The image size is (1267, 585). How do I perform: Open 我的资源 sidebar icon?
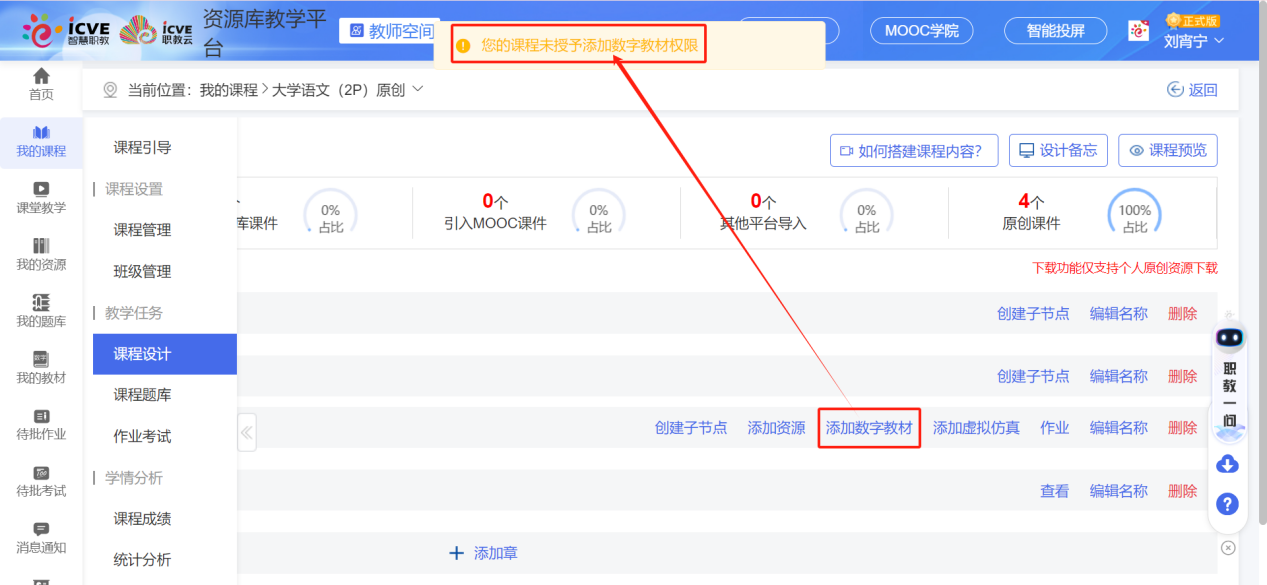point(41,254)
